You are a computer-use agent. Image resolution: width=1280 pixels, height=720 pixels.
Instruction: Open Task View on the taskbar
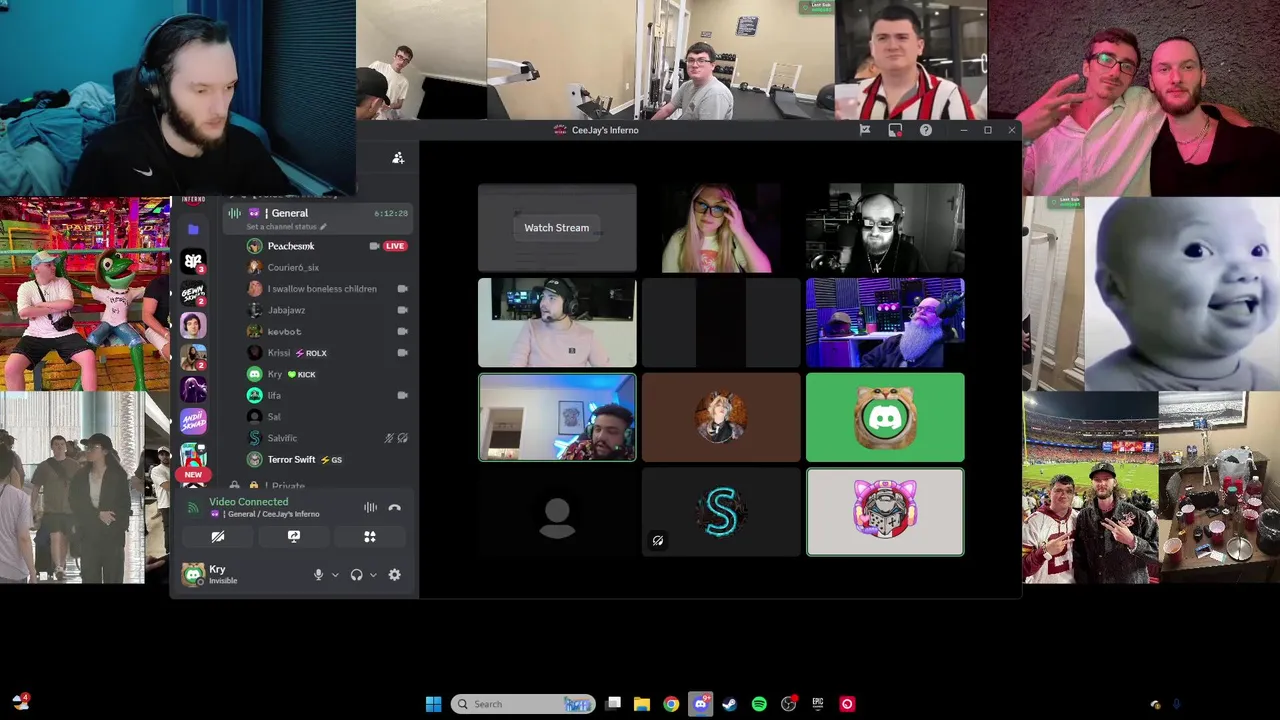(x=613, y=704)
